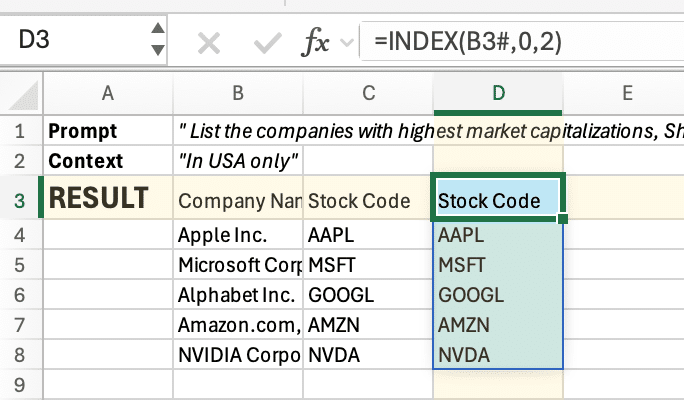Select the column D header
The height and width of the screenshot is (400, 684).
(497, 94)
